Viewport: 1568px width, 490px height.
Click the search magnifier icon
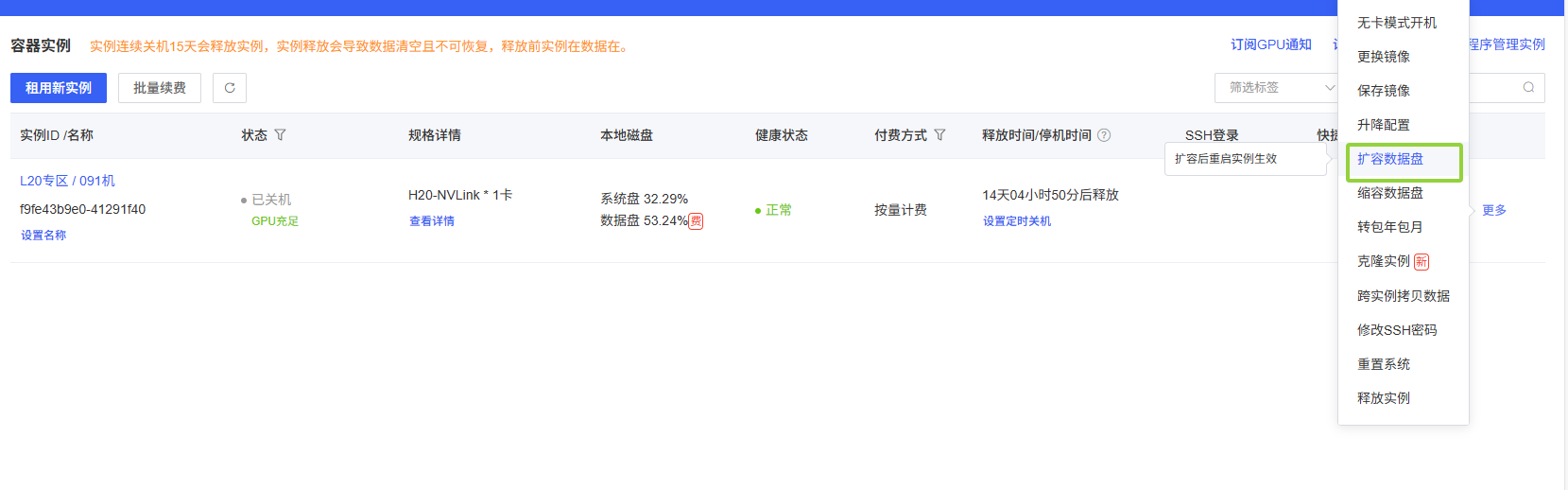tap(1528, 87)
